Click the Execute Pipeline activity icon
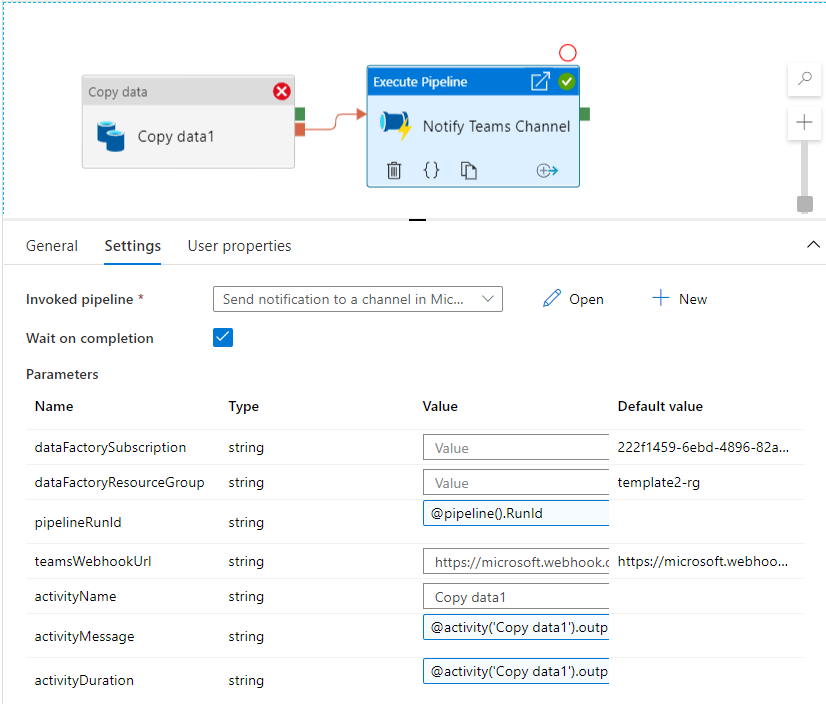This screenshot has width=826, height=704. (395, 125)
